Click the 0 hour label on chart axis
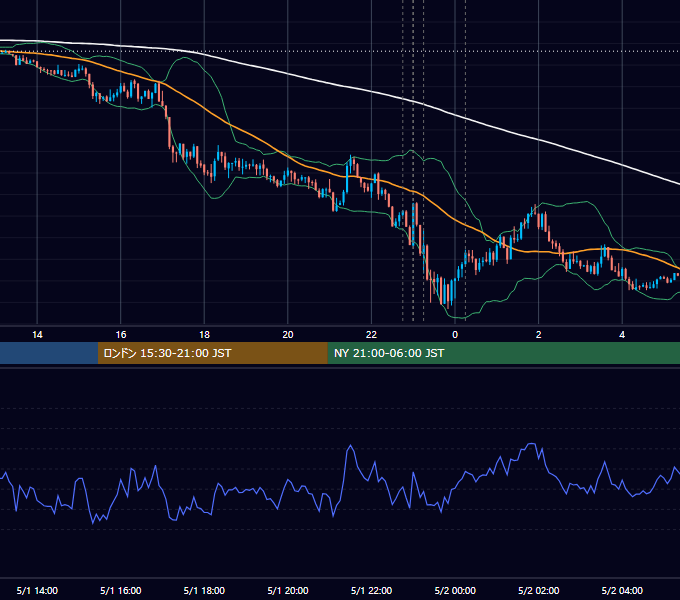 [455, 335]
